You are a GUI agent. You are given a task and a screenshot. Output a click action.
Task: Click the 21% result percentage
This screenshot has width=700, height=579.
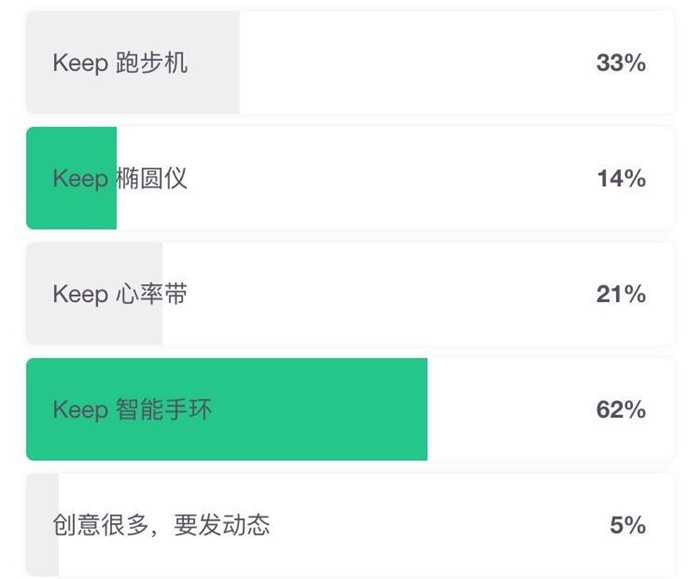[x=621, y=294]
